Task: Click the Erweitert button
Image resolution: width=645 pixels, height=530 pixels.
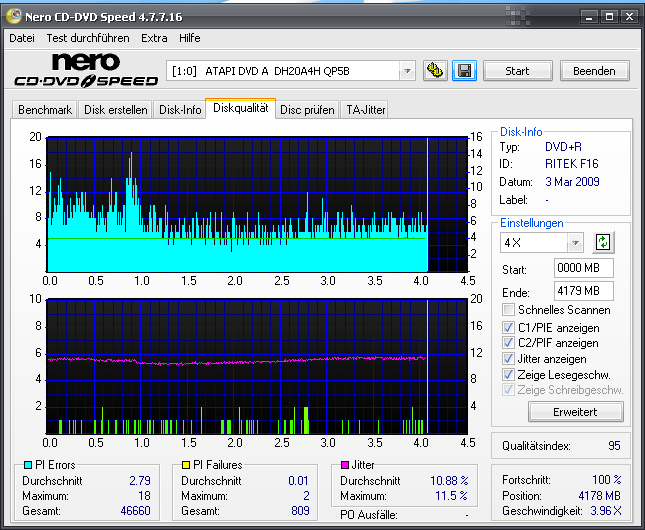Action: (574, 412)
